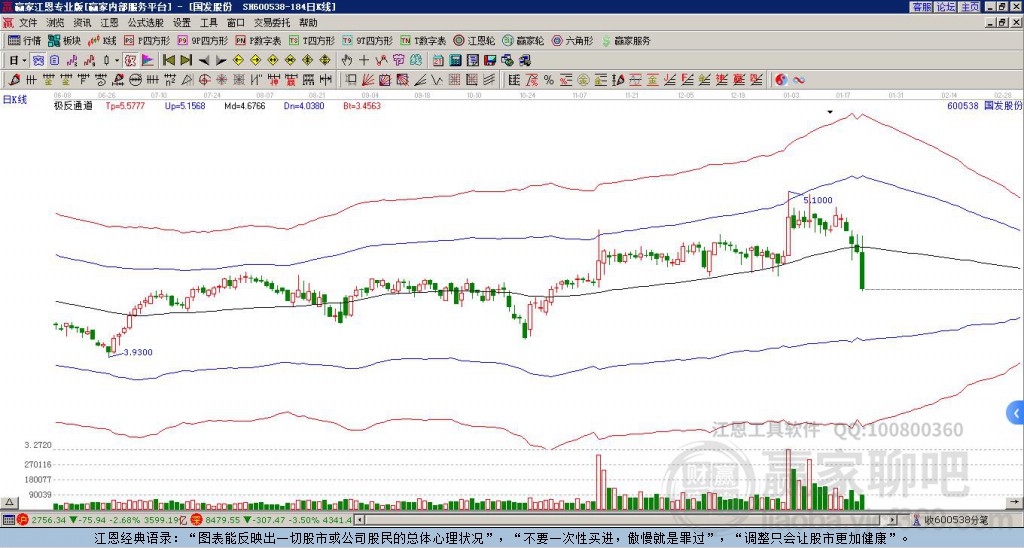Click horizontal scrollbar right arrow

point(893,520)
